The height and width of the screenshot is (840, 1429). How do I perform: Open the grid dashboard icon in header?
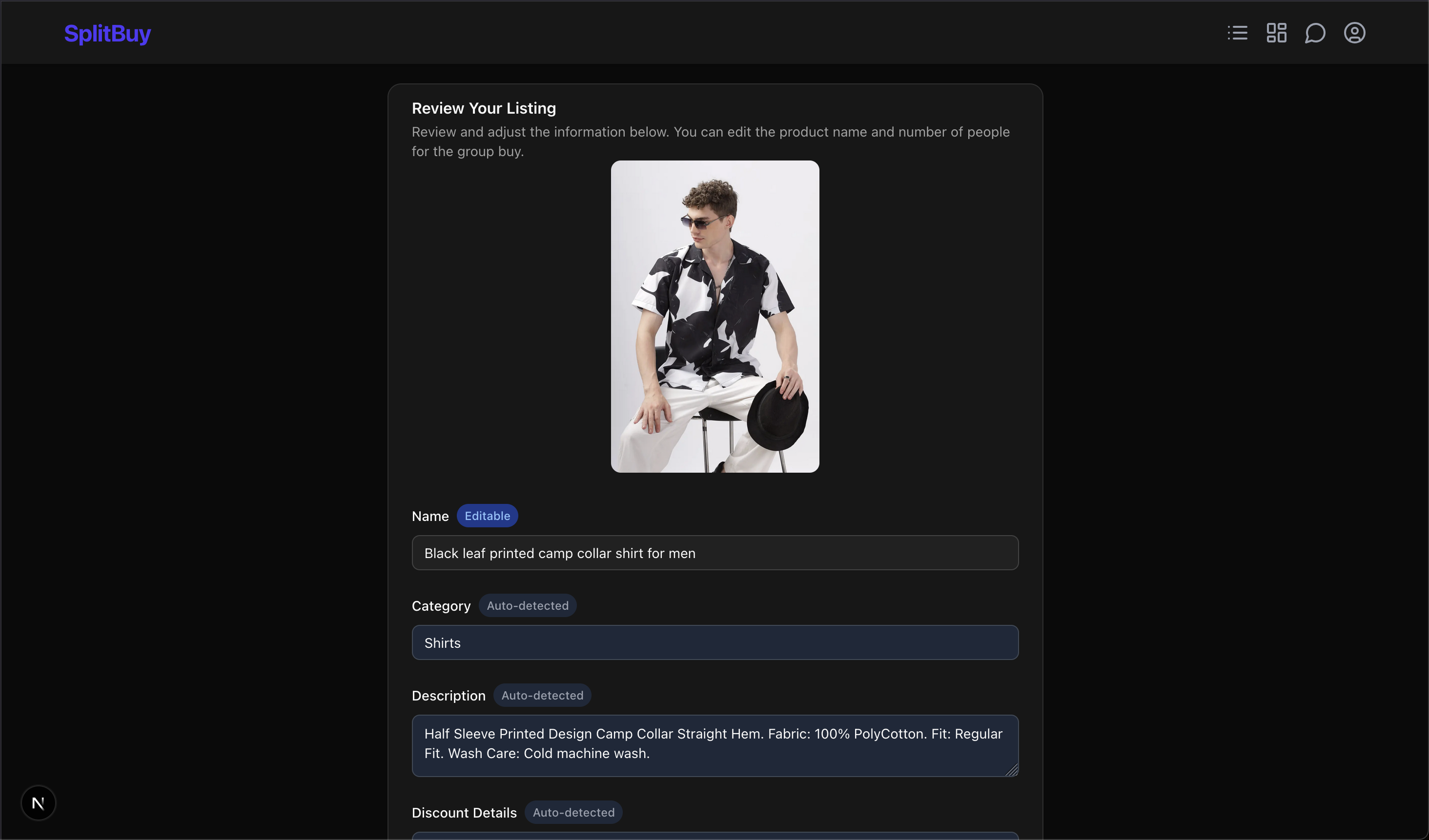(1276, 33)
